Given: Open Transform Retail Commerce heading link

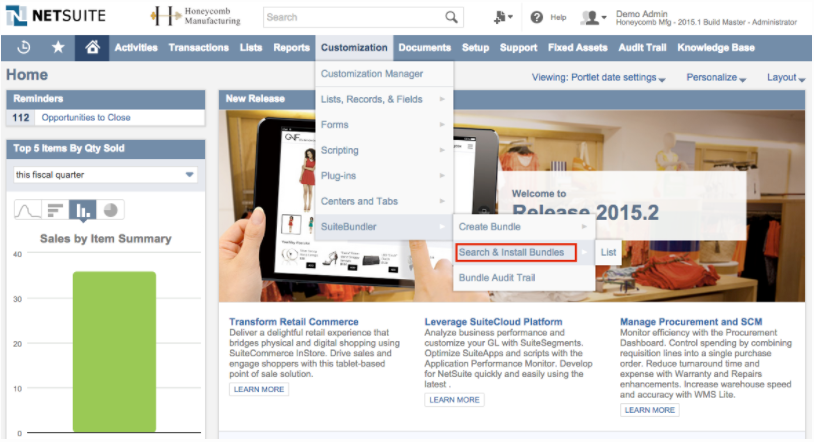Looking at the screenshot, I should (x=294, y=322).
